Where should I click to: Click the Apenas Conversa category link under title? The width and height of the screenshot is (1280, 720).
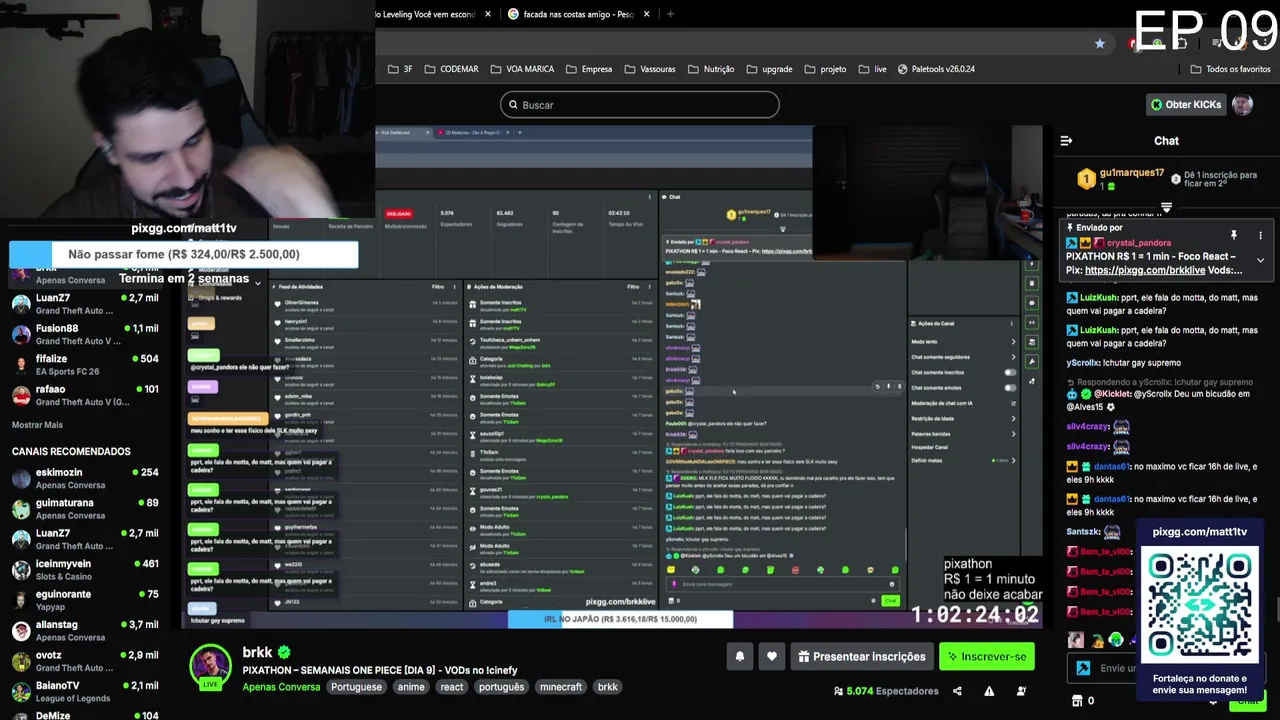(x=281, y=687)
